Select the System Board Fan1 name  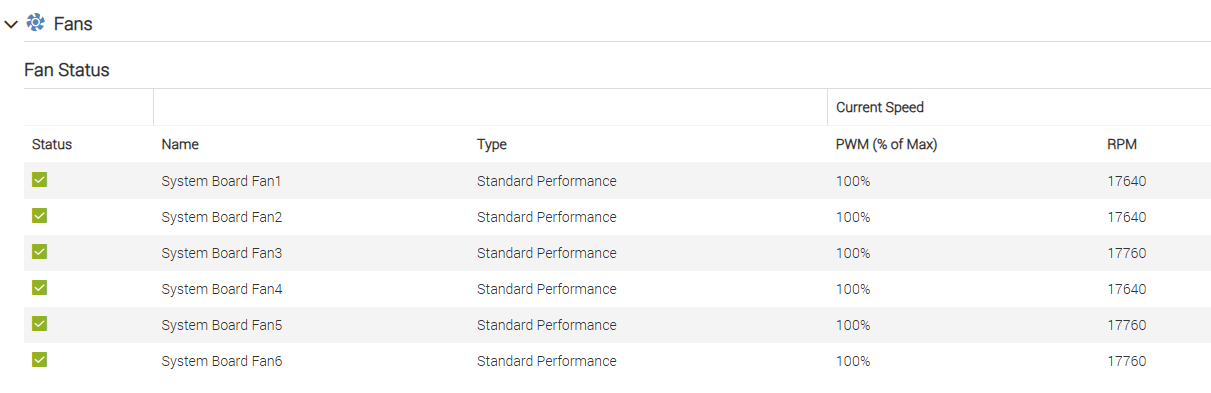pyautogui.click(x=221, y=181)
